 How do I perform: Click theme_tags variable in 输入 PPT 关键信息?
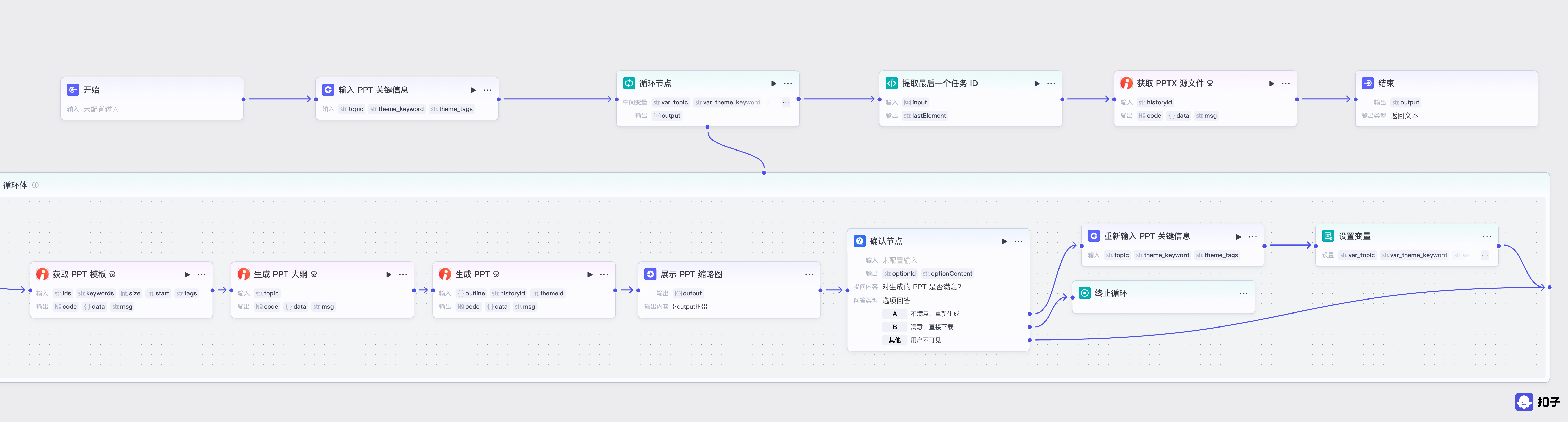(x=452, y=109)
